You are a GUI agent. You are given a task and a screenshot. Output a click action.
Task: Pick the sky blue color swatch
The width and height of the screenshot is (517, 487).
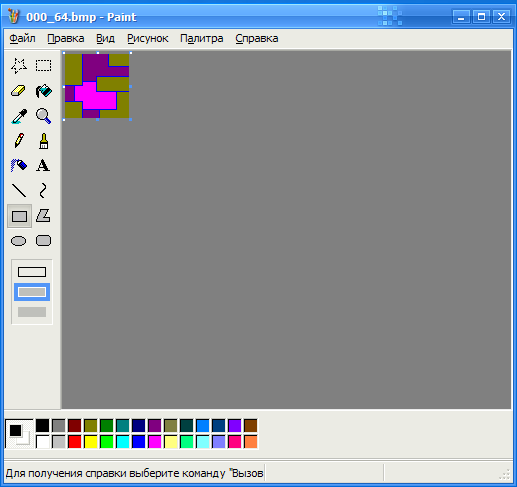203,426
